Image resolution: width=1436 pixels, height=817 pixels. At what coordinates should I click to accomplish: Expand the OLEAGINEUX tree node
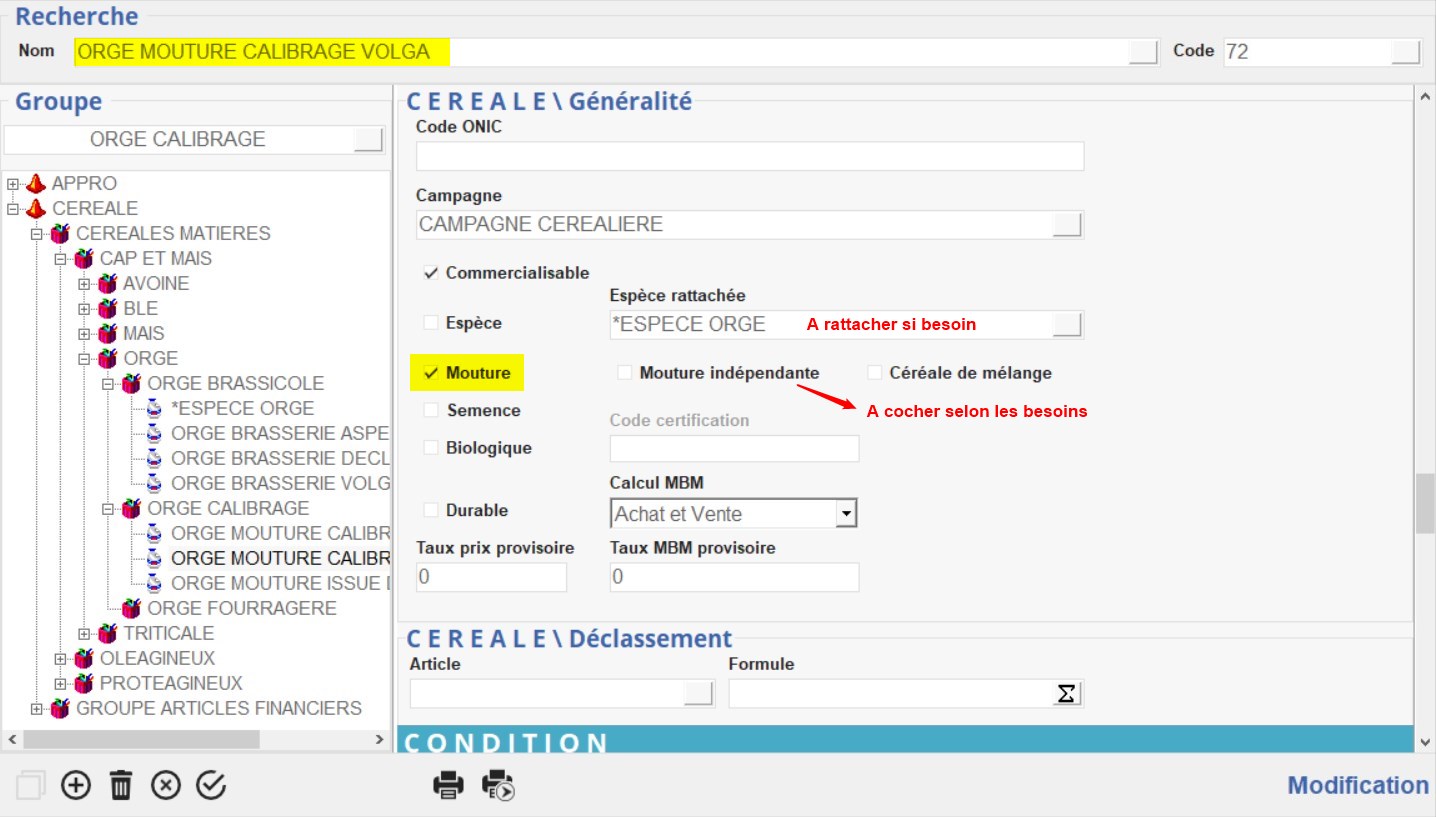(61, 658)
